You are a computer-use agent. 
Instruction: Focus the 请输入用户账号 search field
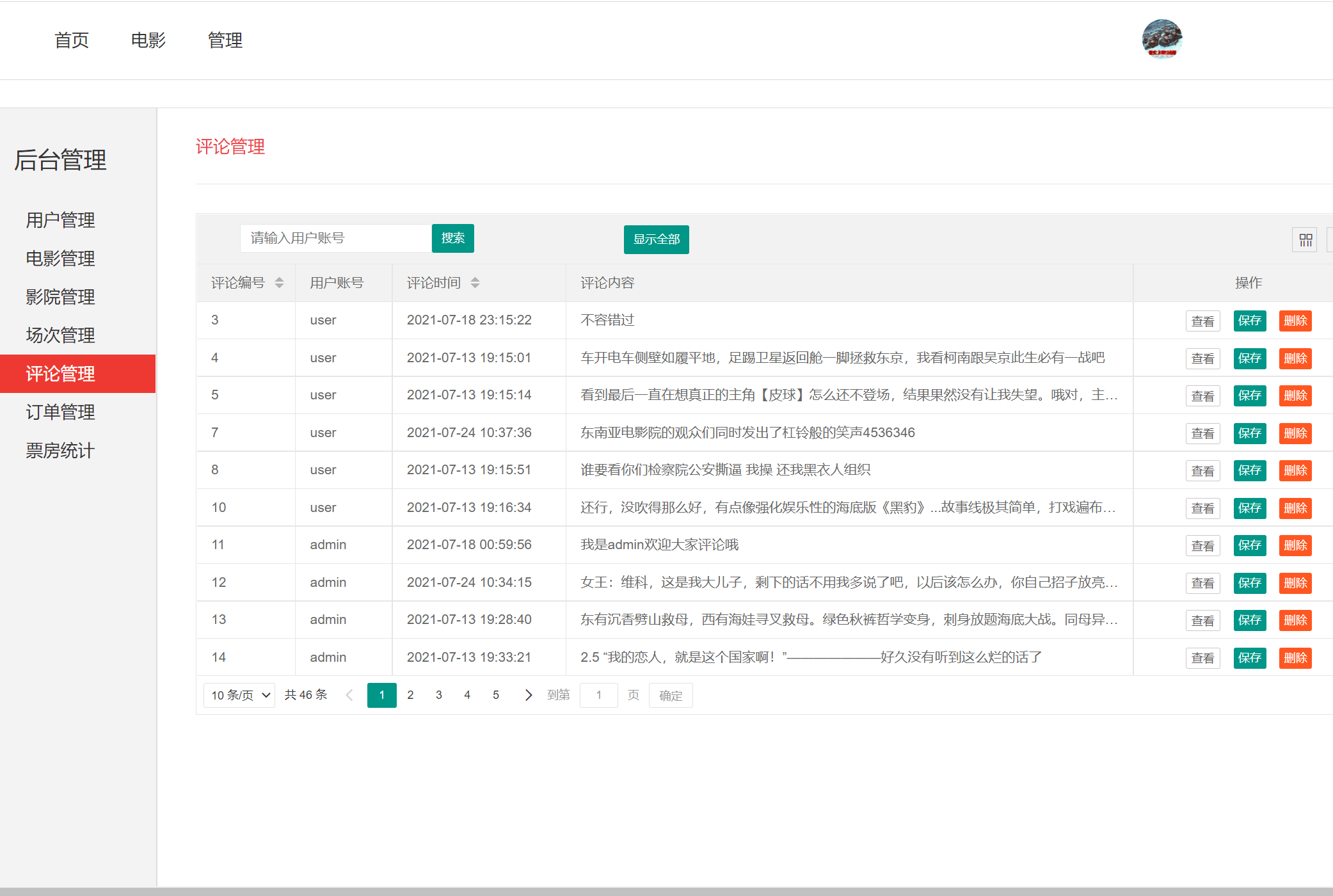click(335, 238)
